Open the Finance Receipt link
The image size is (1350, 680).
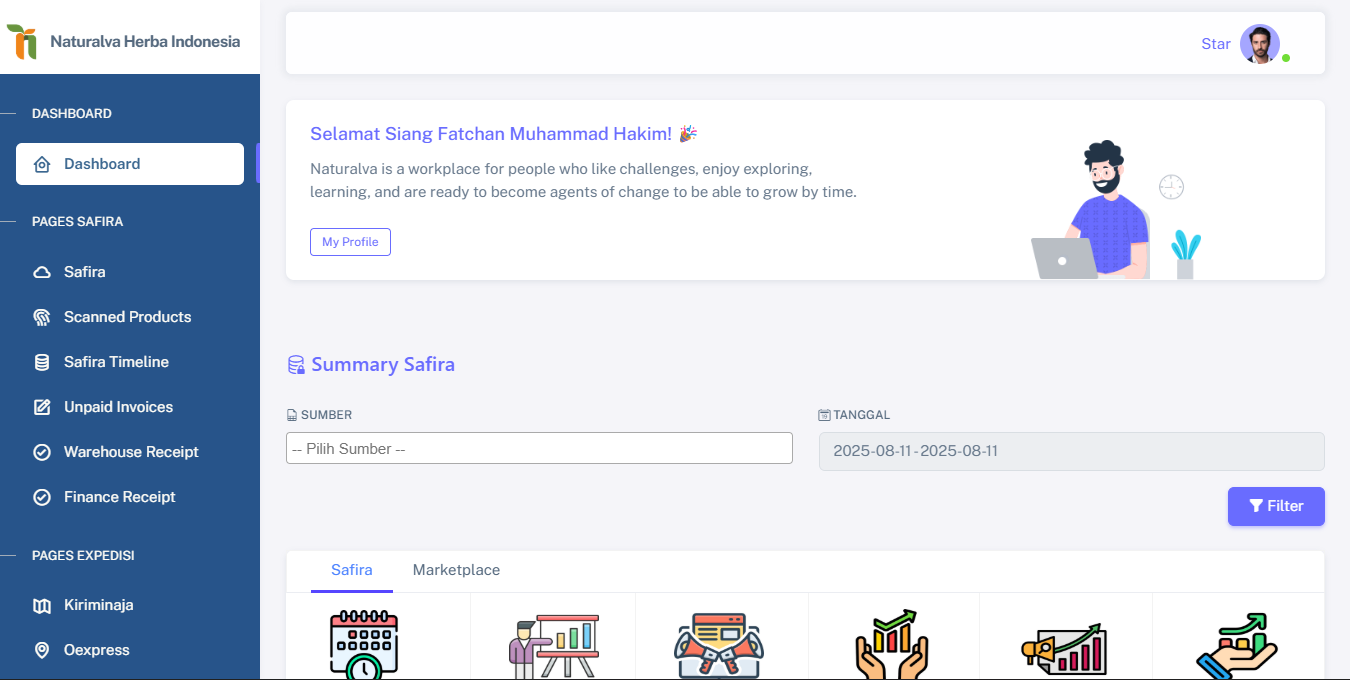[x=130, y=497]
